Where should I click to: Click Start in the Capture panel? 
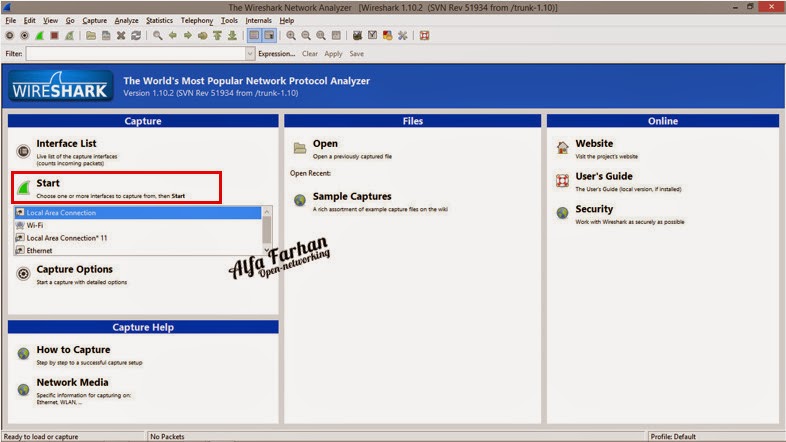(48, 183)
